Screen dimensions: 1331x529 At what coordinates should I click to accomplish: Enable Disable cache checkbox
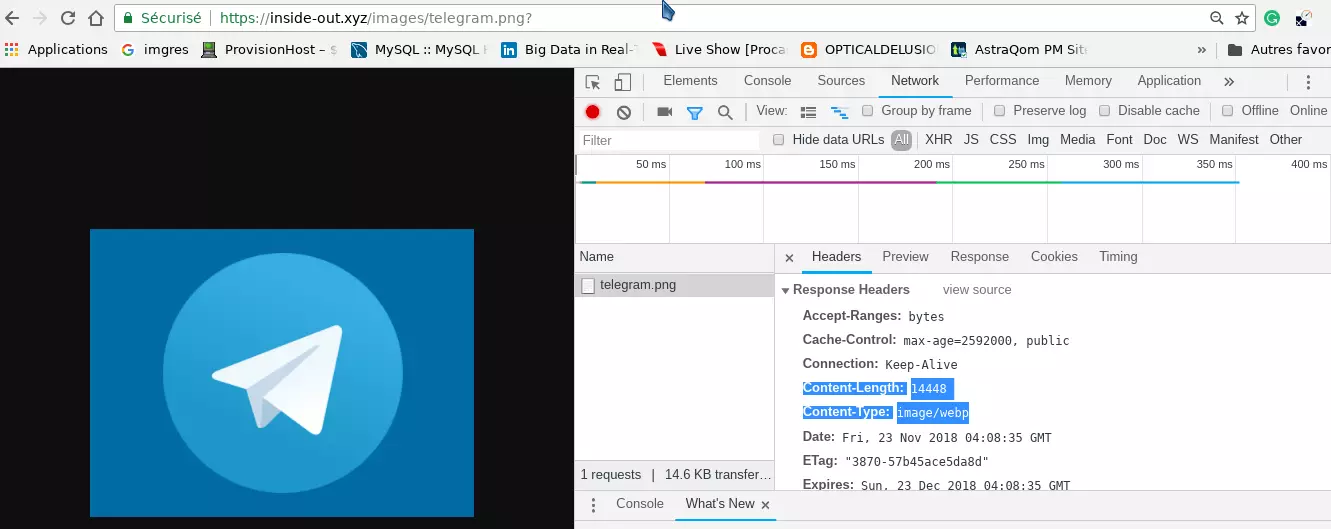click(1105, 111)
